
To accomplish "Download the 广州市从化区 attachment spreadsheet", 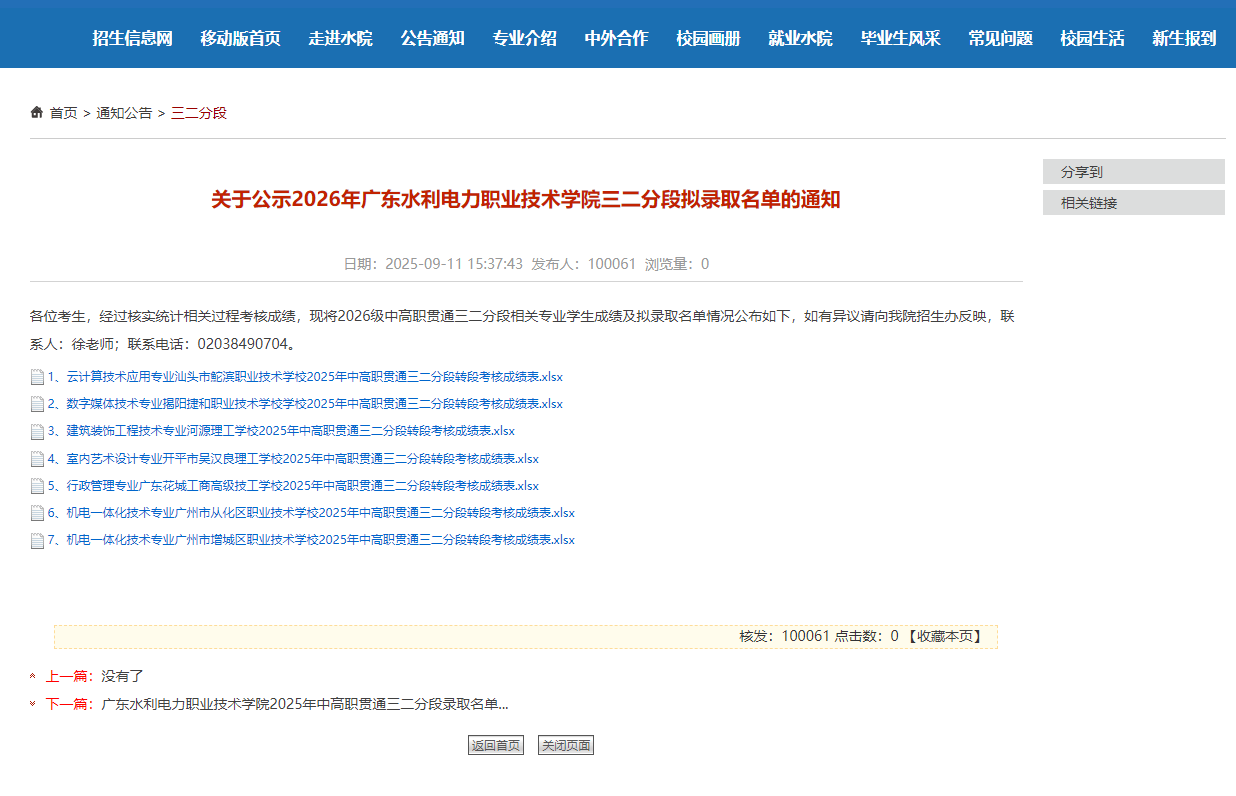I will (310, 512).
